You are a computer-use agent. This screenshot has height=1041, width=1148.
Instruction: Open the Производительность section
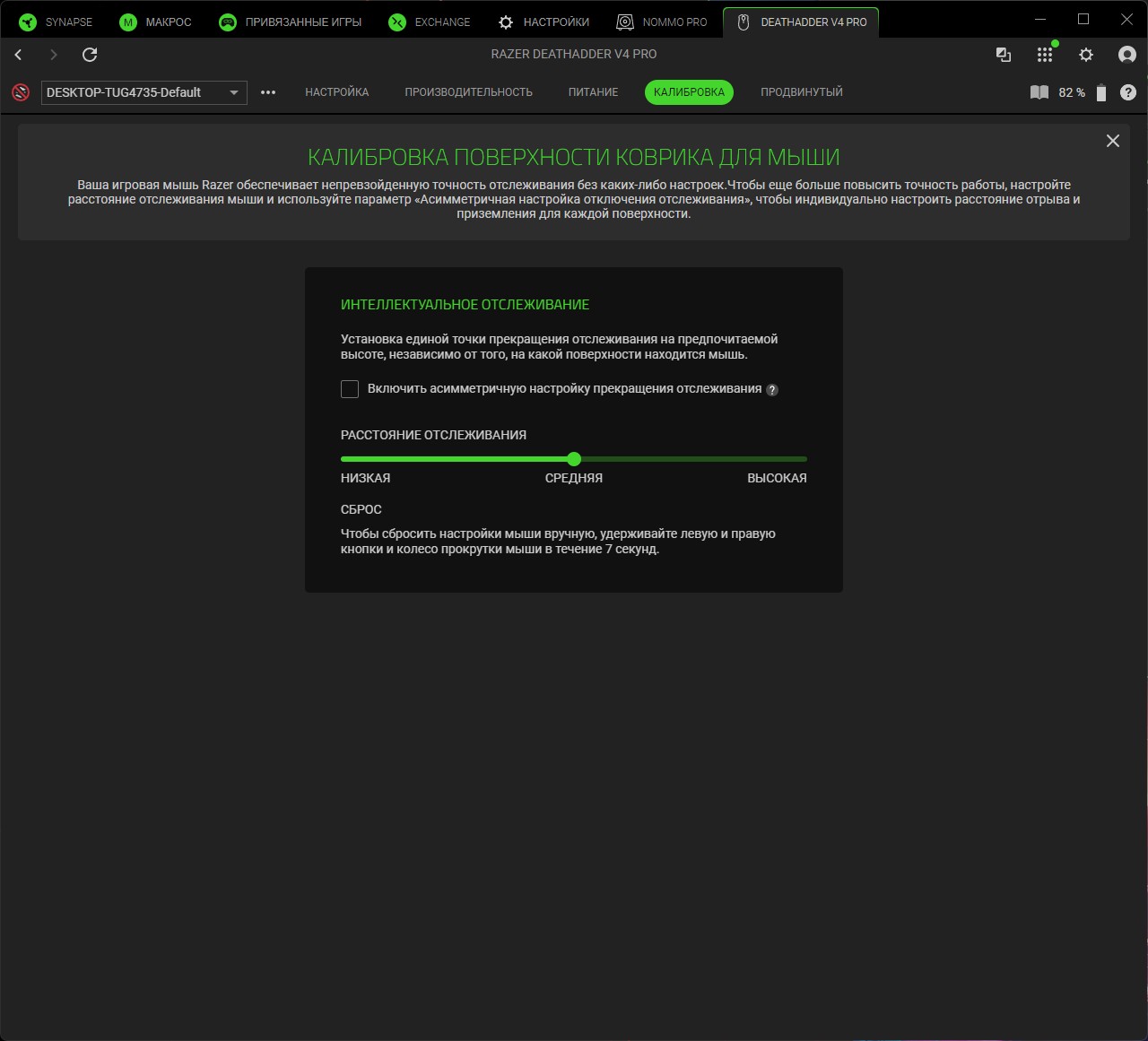click(x=469, y=92)
